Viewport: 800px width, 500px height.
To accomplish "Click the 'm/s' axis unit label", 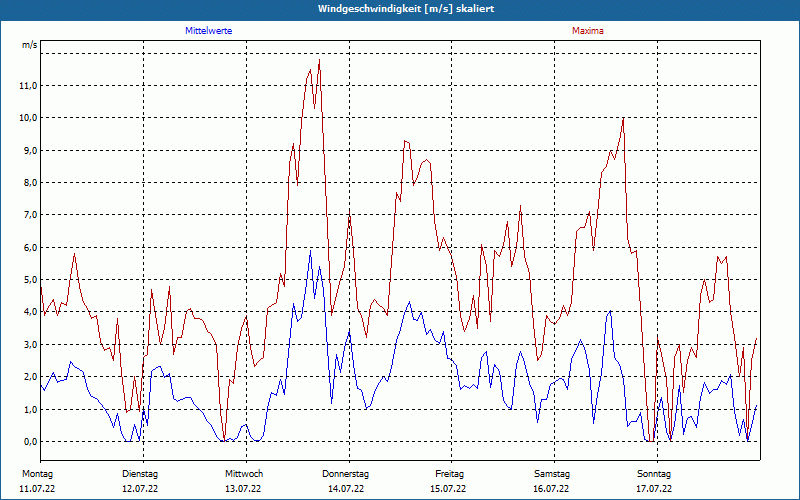I will 30,45.
